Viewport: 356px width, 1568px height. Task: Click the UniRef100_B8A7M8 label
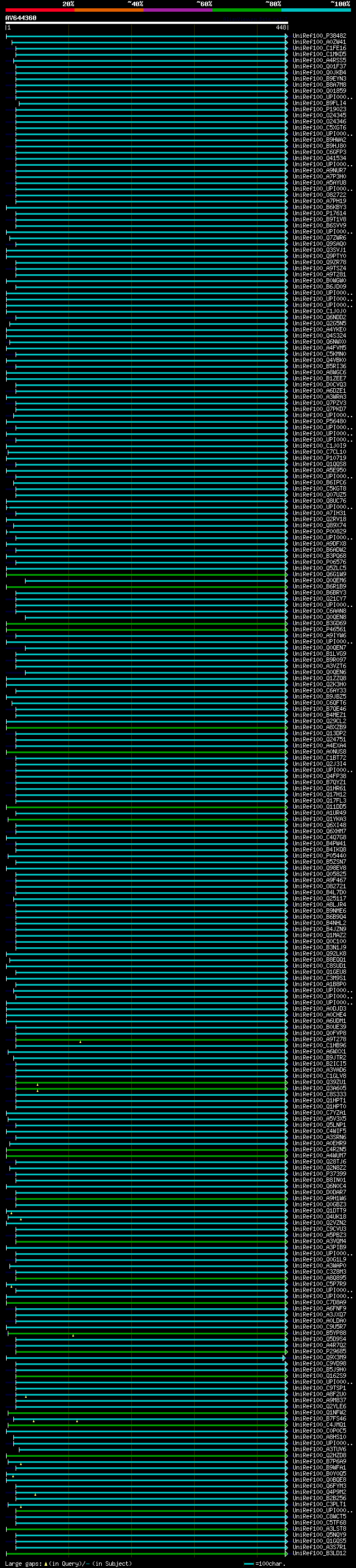pyautogui.click(x=319, y=85)
